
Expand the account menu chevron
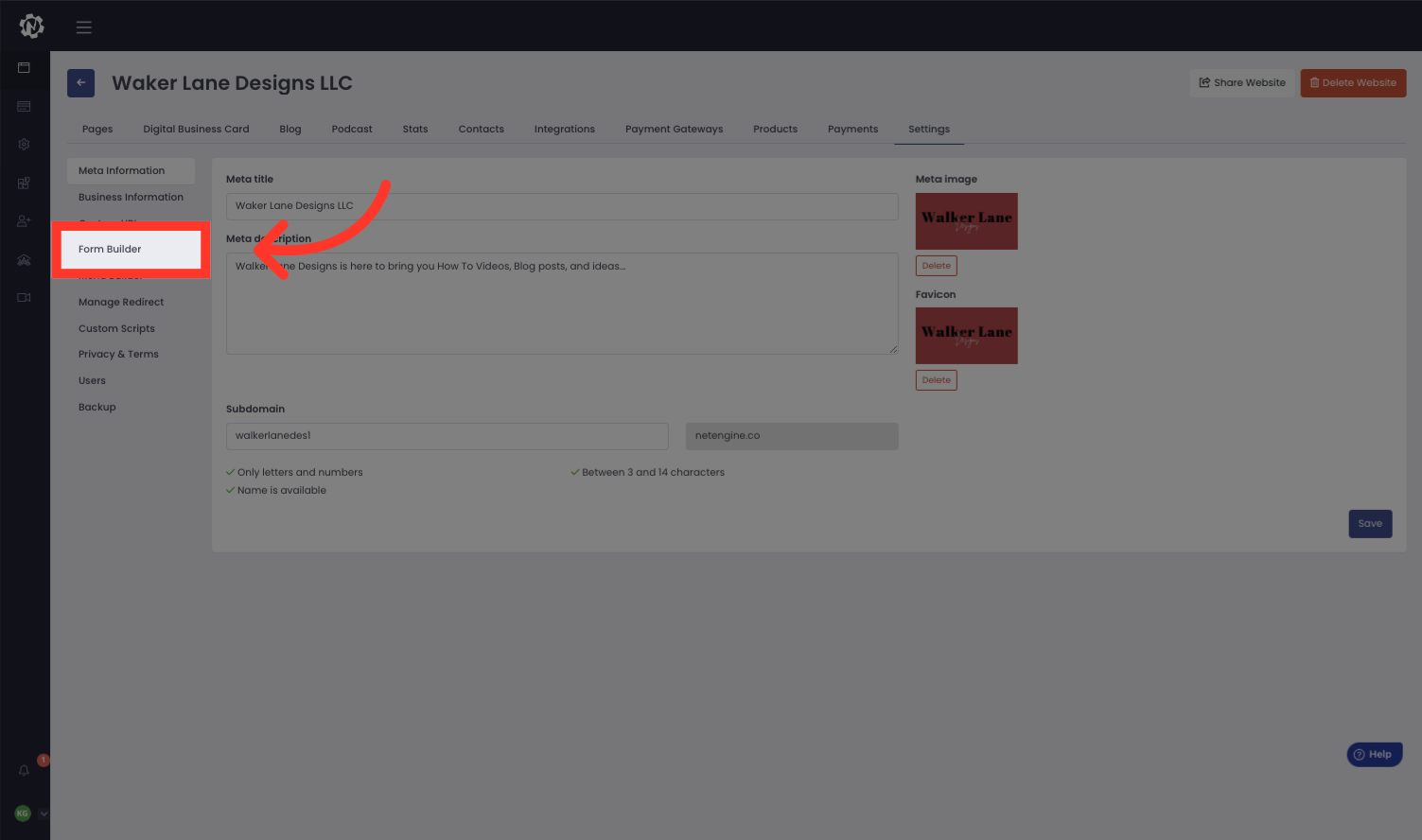point(44,814)
